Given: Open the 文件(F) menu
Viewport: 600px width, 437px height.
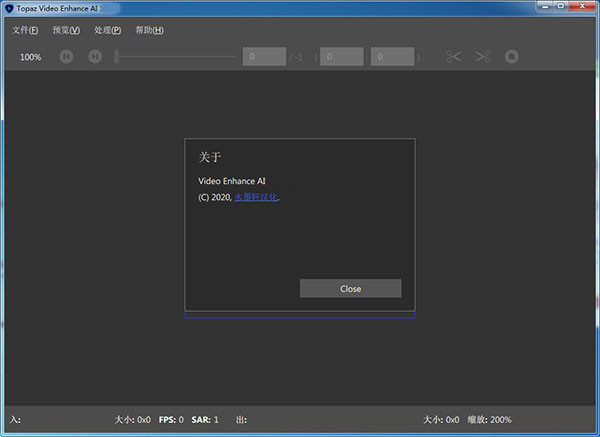Looking at the screenshot, I should tap(25, 30).
